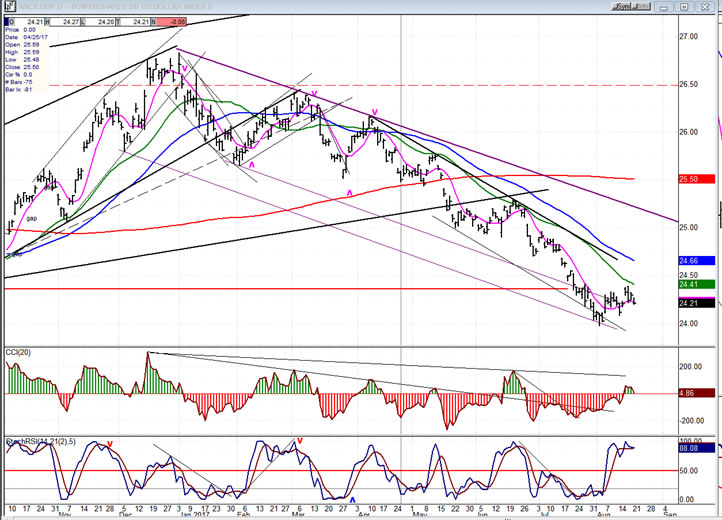The image size is (722, 520).
Task: Click the blue up-arrow marker in StochRSI panel
Action: point(353,499)
